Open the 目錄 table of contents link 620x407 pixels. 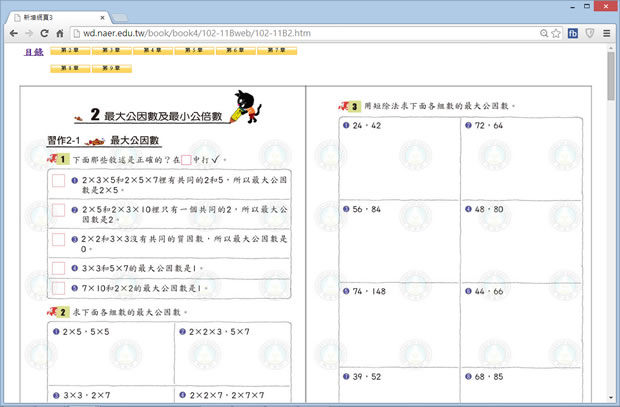pyautogui.click(x=32, y=50)
